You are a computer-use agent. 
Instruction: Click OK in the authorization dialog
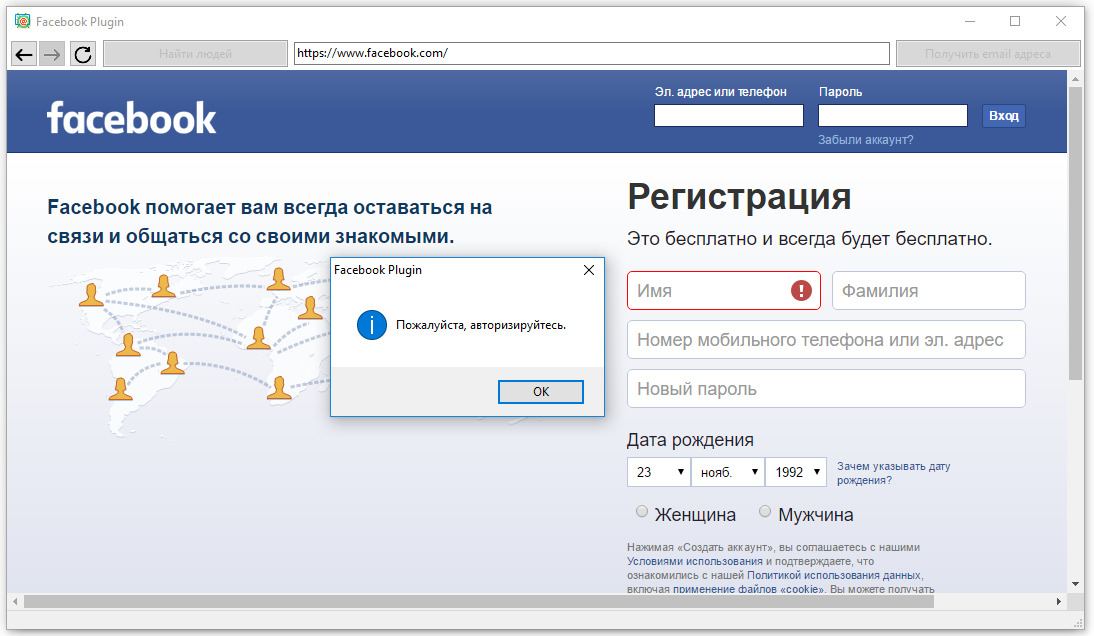(541, 391)
